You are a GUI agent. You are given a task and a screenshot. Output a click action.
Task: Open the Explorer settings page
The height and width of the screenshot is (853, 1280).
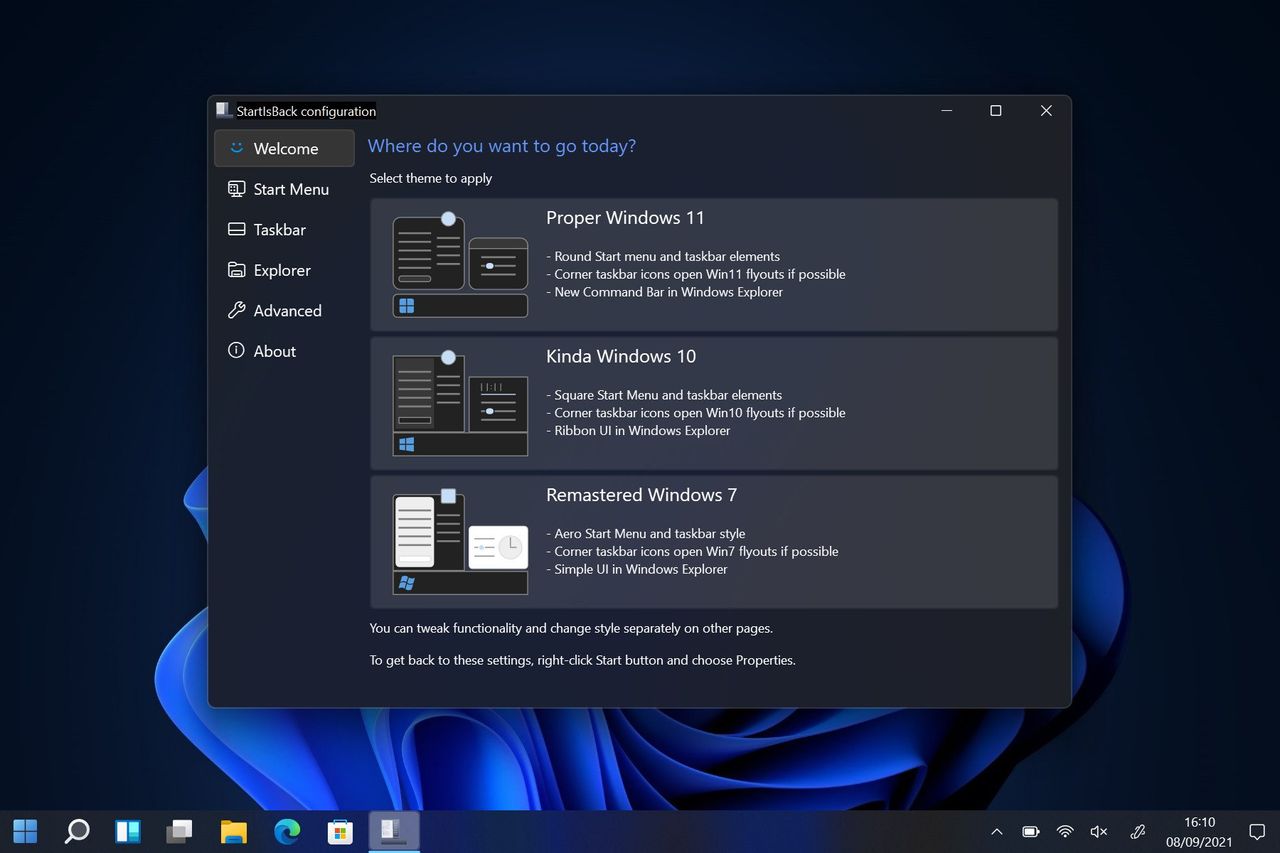point(284,270)
